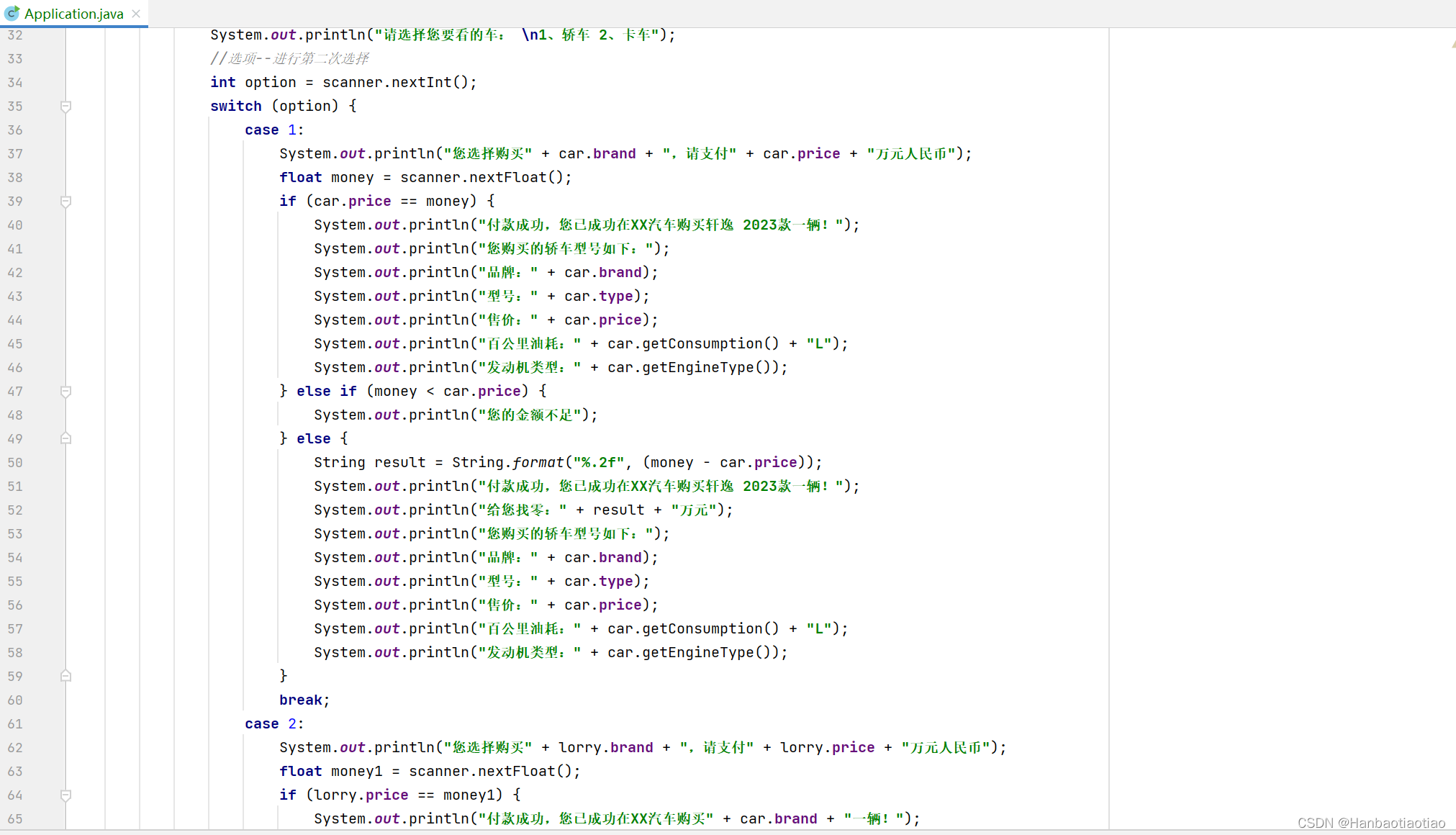Close the Application.java editor tab
This screenshot has height=835, width=1456.
click(136, 14)
